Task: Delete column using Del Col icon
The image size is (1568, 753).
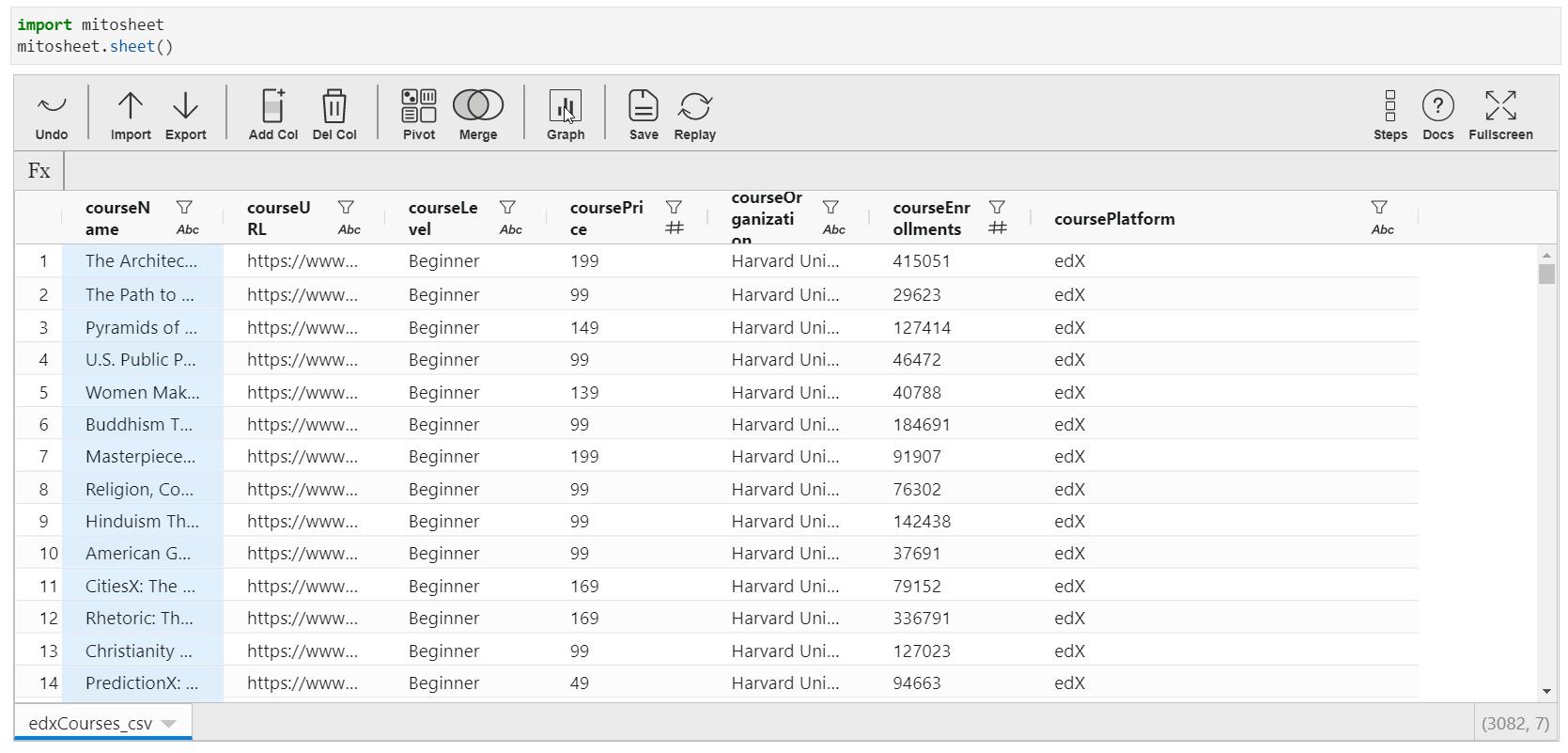Action: tap(334, 106)
